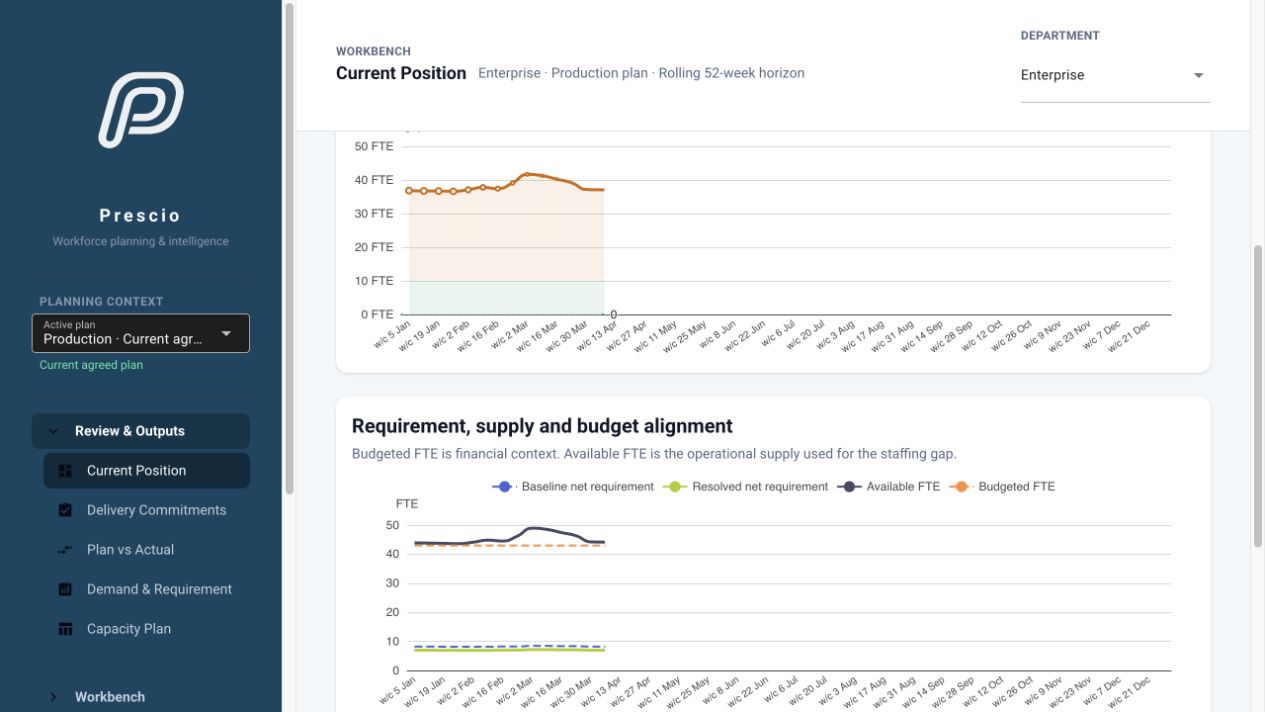This screenshot has height=712, width=1265.
Task: Click the 'Current Position' page title
Action: coord(401,73)
